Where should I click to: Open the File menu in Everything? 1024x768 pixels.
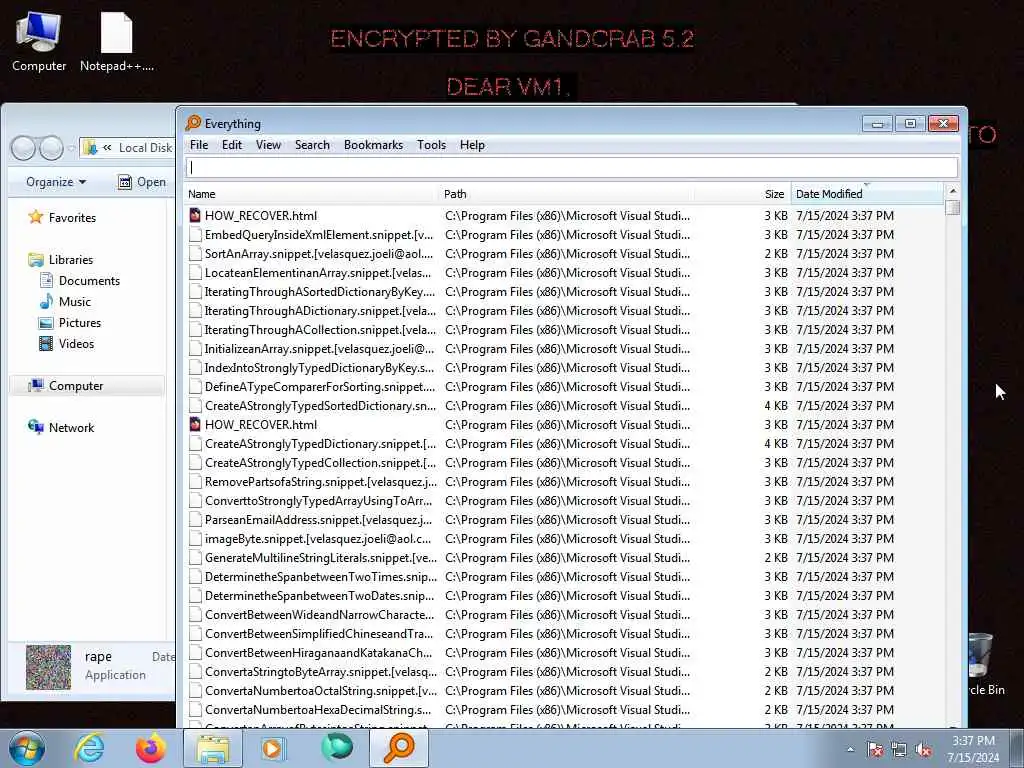pyautogui.click(x=199, y=145)
